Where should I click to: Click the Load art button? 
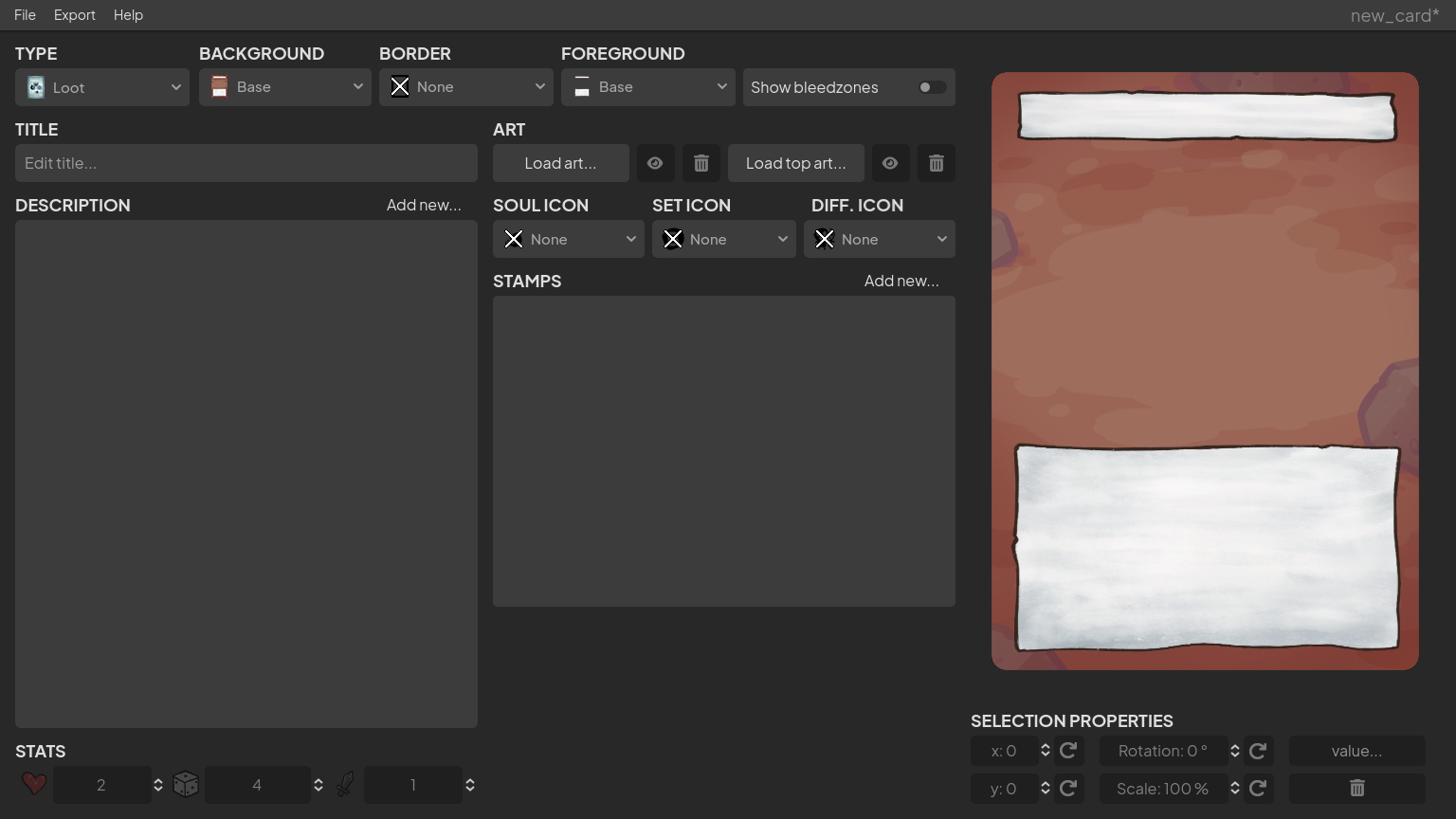click(x=561, y=163)
